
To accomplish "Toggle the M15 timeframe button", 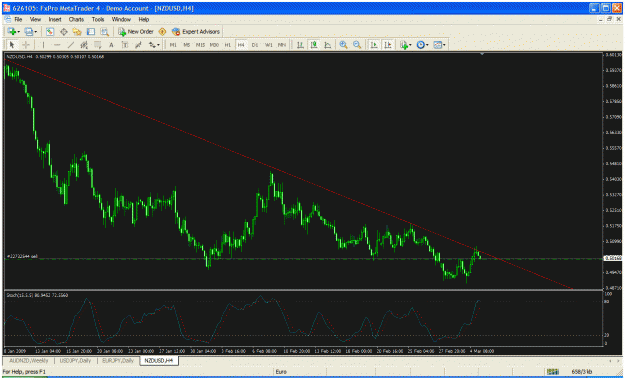I will point(200,45).
